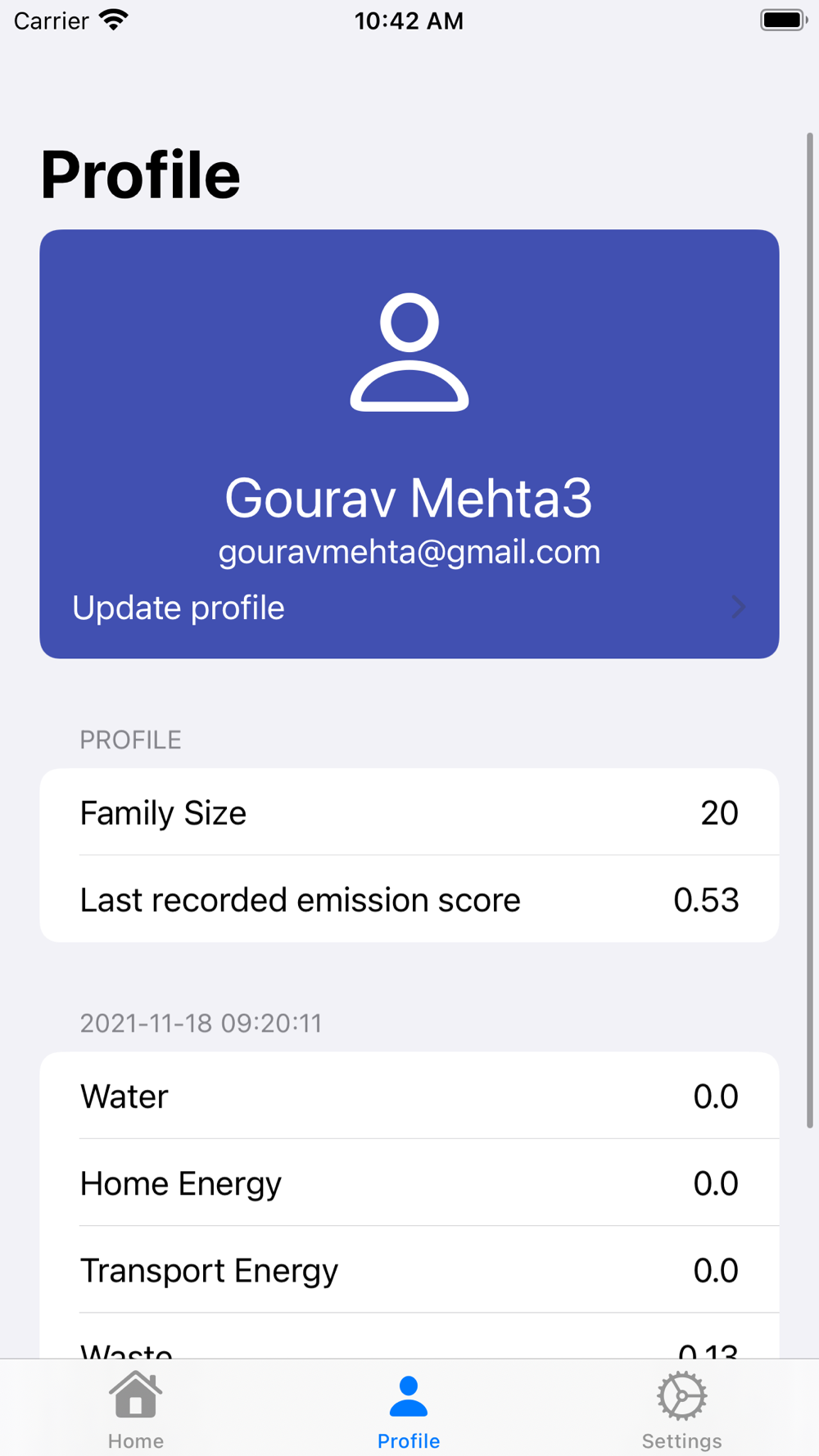The image size is (819, 1456).
Task: Tap Last recorded emission score row
Action: [409, 899]
